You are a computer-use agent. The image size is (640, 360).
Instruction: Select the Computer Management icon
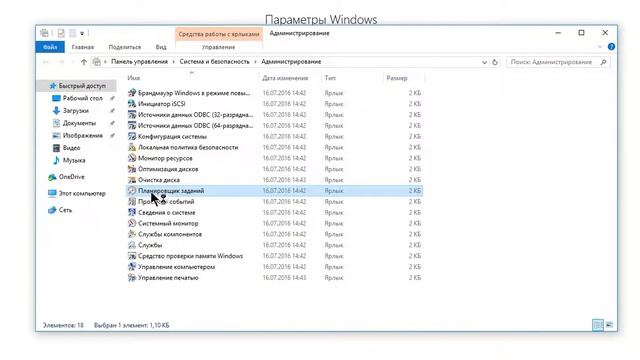132,267
